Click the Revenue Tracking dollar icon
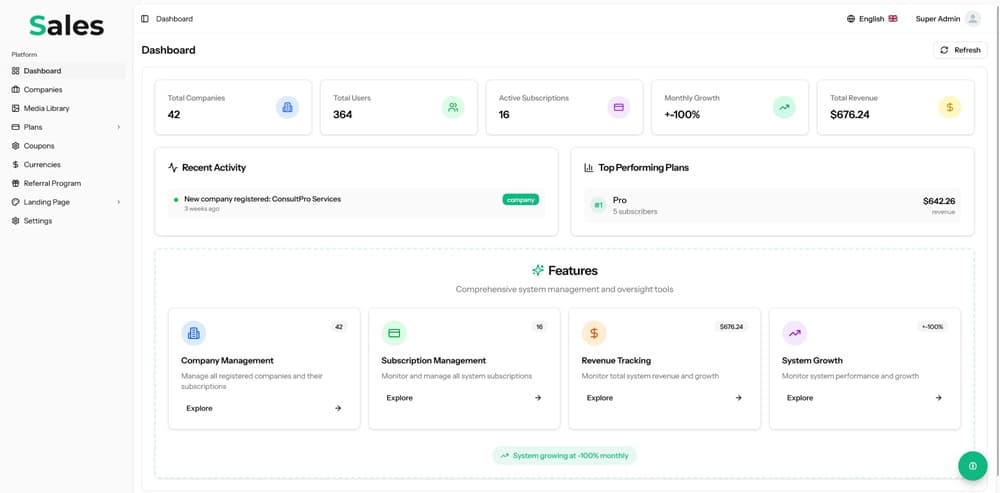 pos(594,333)
